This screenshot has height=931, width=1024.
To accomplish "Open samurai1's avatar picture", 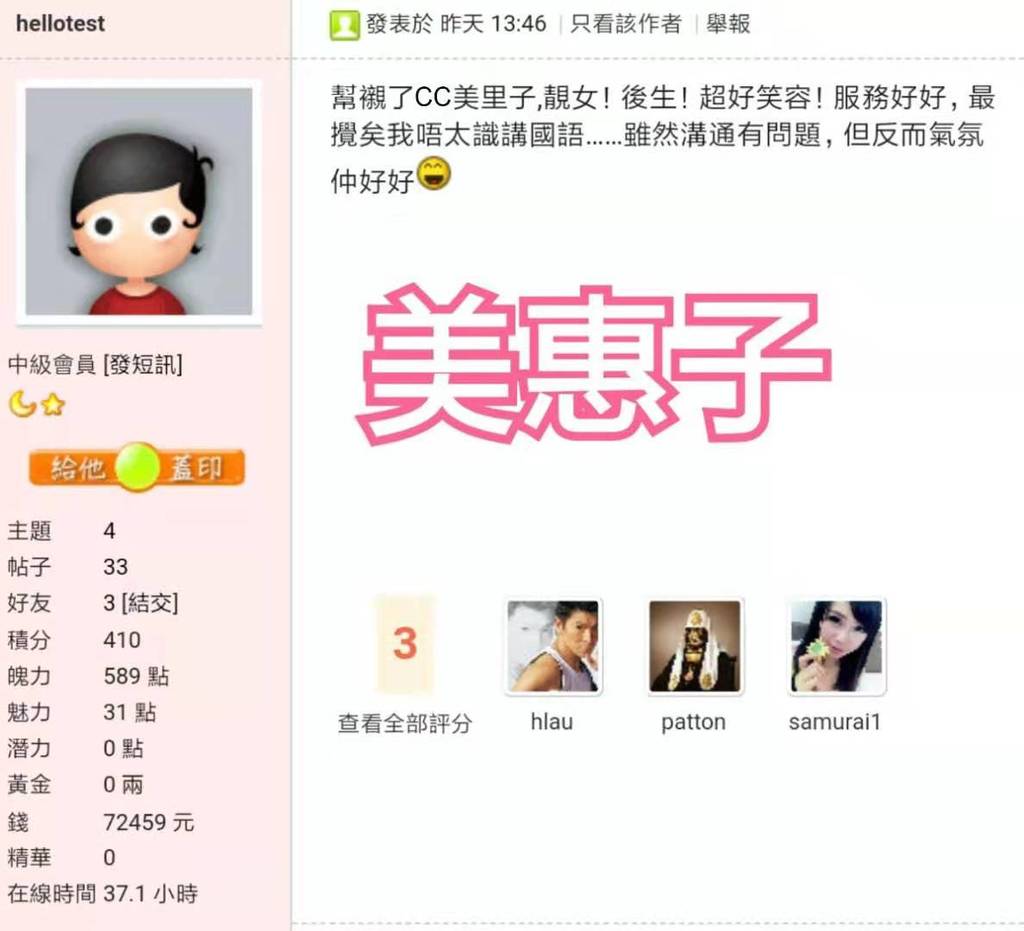I will (837, 646).
